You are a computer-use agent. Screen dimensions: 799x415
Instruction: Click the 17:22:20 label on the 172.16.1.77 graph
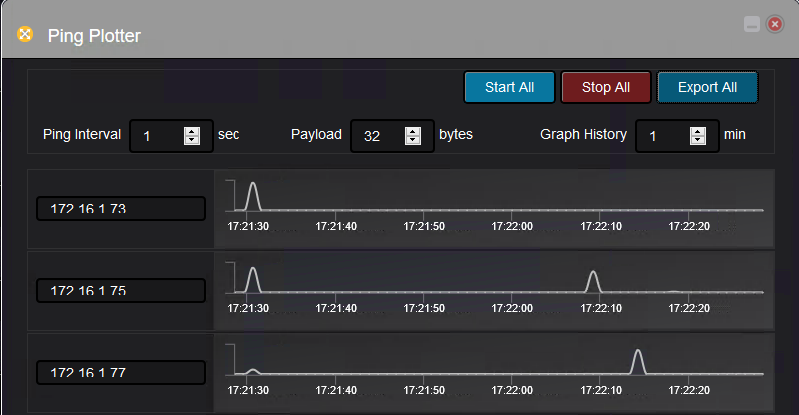click(689, 390)
